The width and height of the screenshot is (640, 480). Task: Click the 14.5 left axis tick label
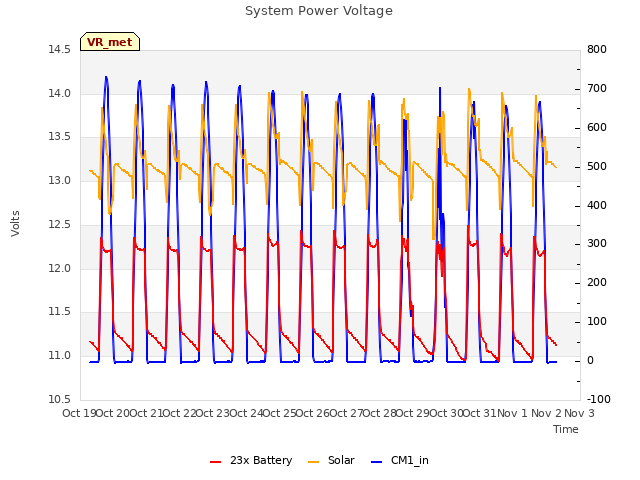(x=59, y=49)
